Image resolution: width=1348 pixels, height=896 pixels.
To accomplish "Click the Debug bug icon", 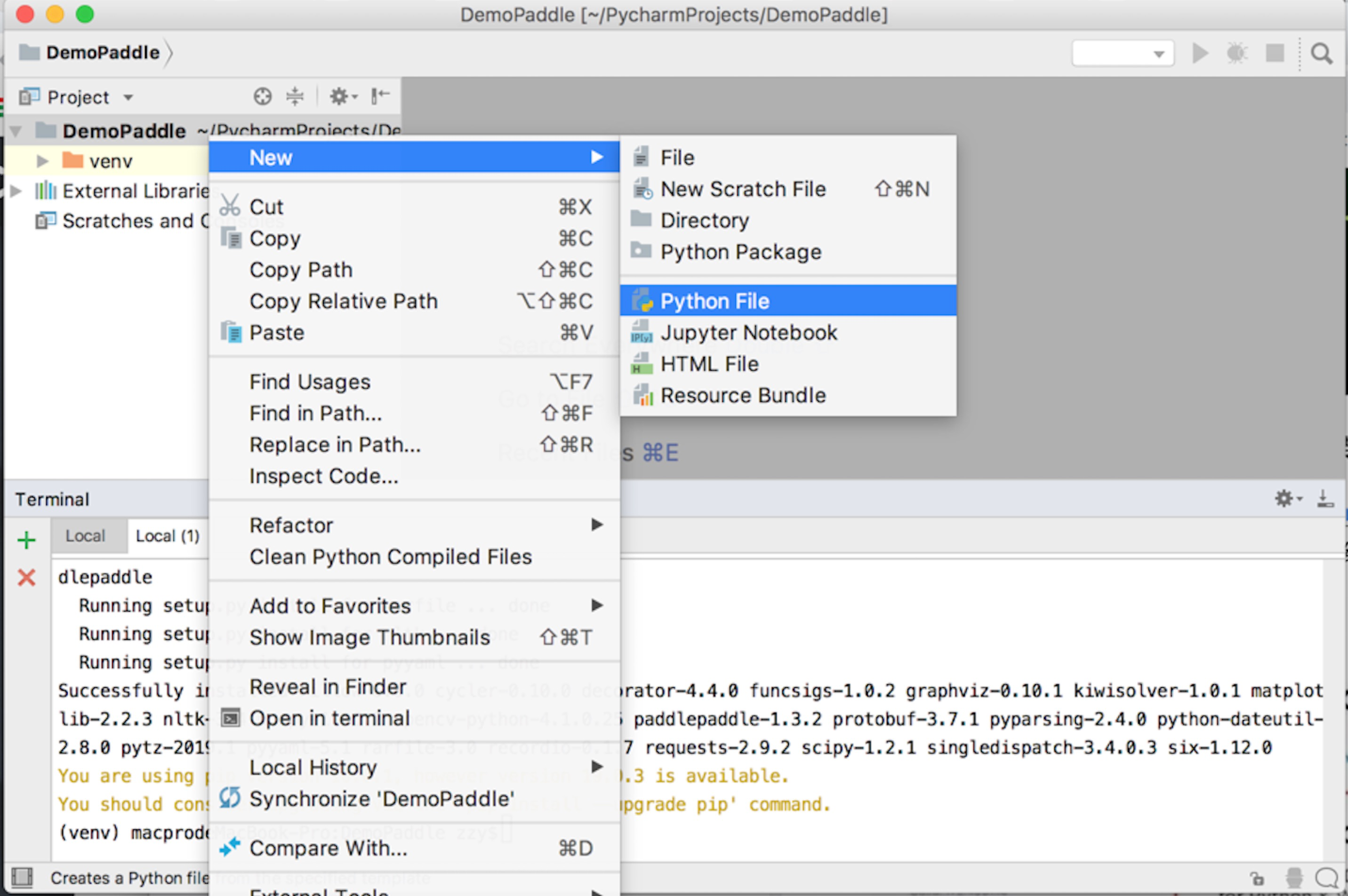I will click(x=1237, y=53).
